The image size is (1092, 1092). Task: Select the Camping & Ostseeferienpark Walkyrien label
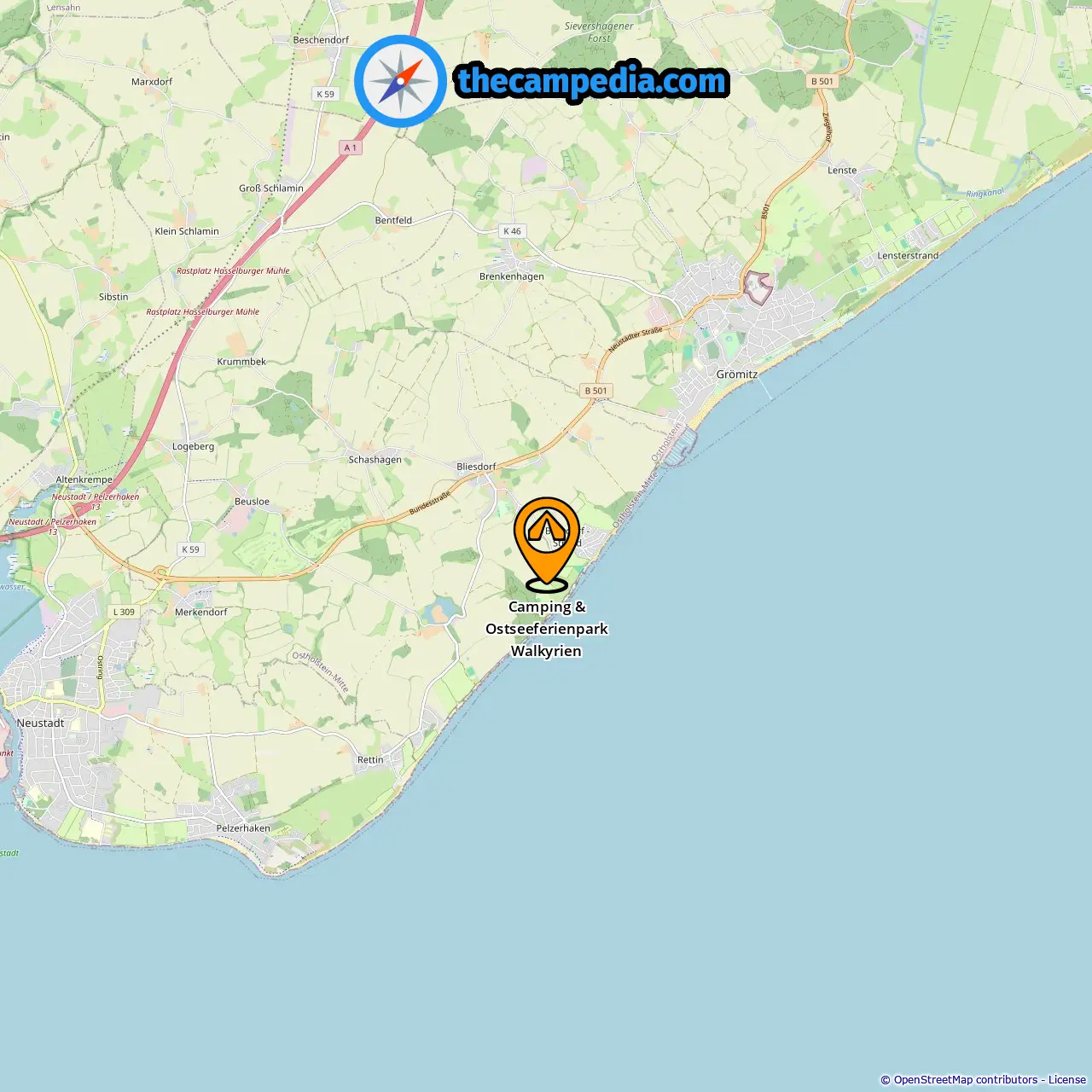(x=547, y=629)
